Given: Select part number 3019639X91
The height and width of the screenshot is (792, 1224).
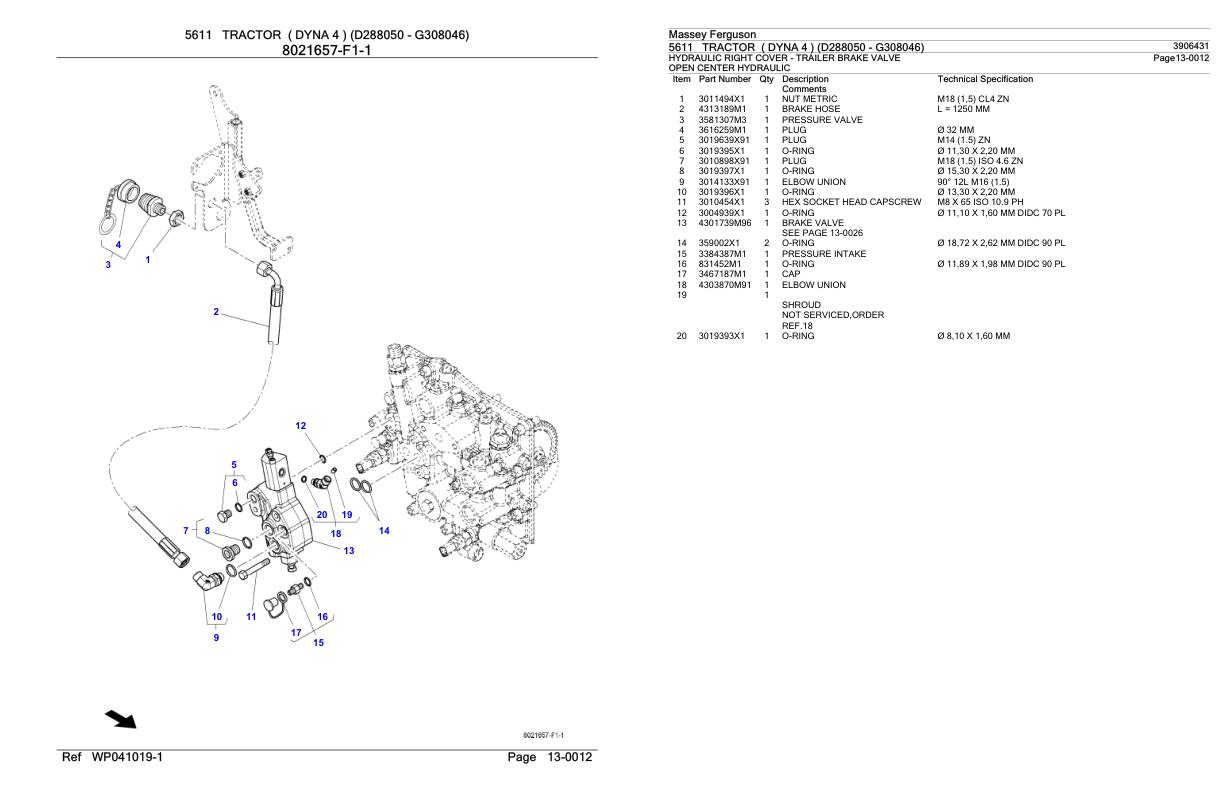Looking at the screenshot, I should point(724,140).
